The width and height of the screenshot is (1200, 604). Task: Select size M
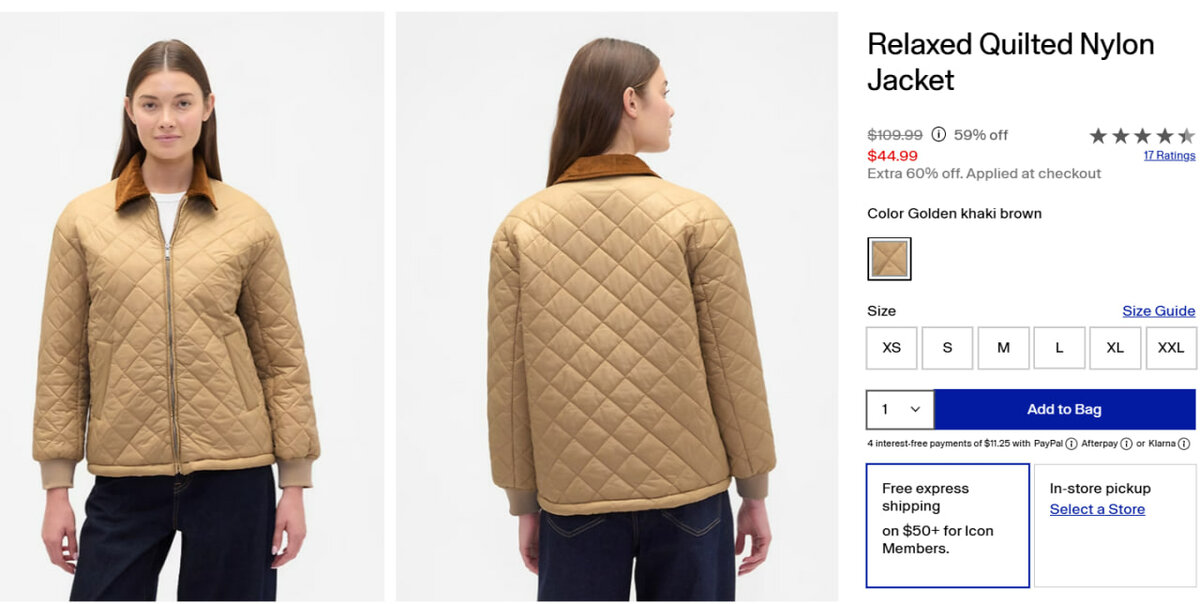pyautogui.click(x=1003, y=348)
